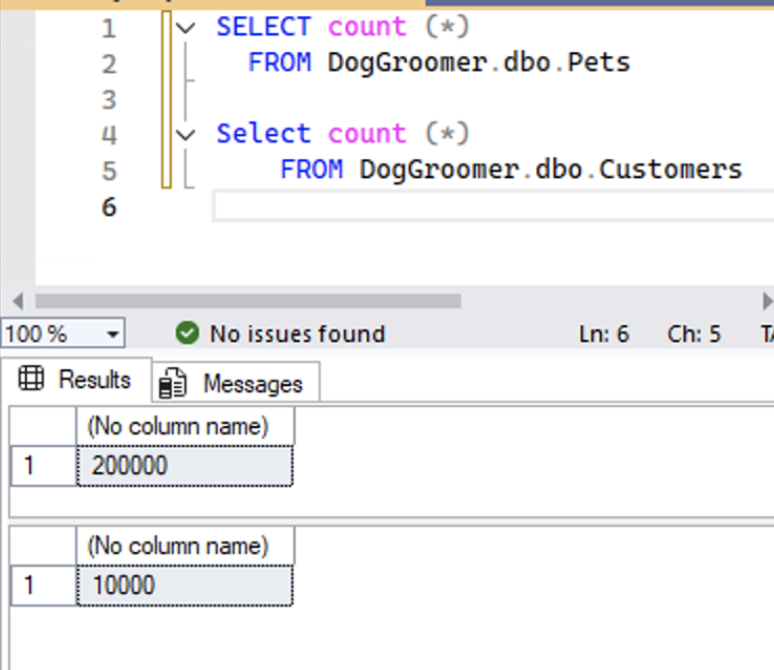Viewport: 774px width, 670px height.
Task: Click the first grid's (No column name) header
Action: [x=185, y=427]
